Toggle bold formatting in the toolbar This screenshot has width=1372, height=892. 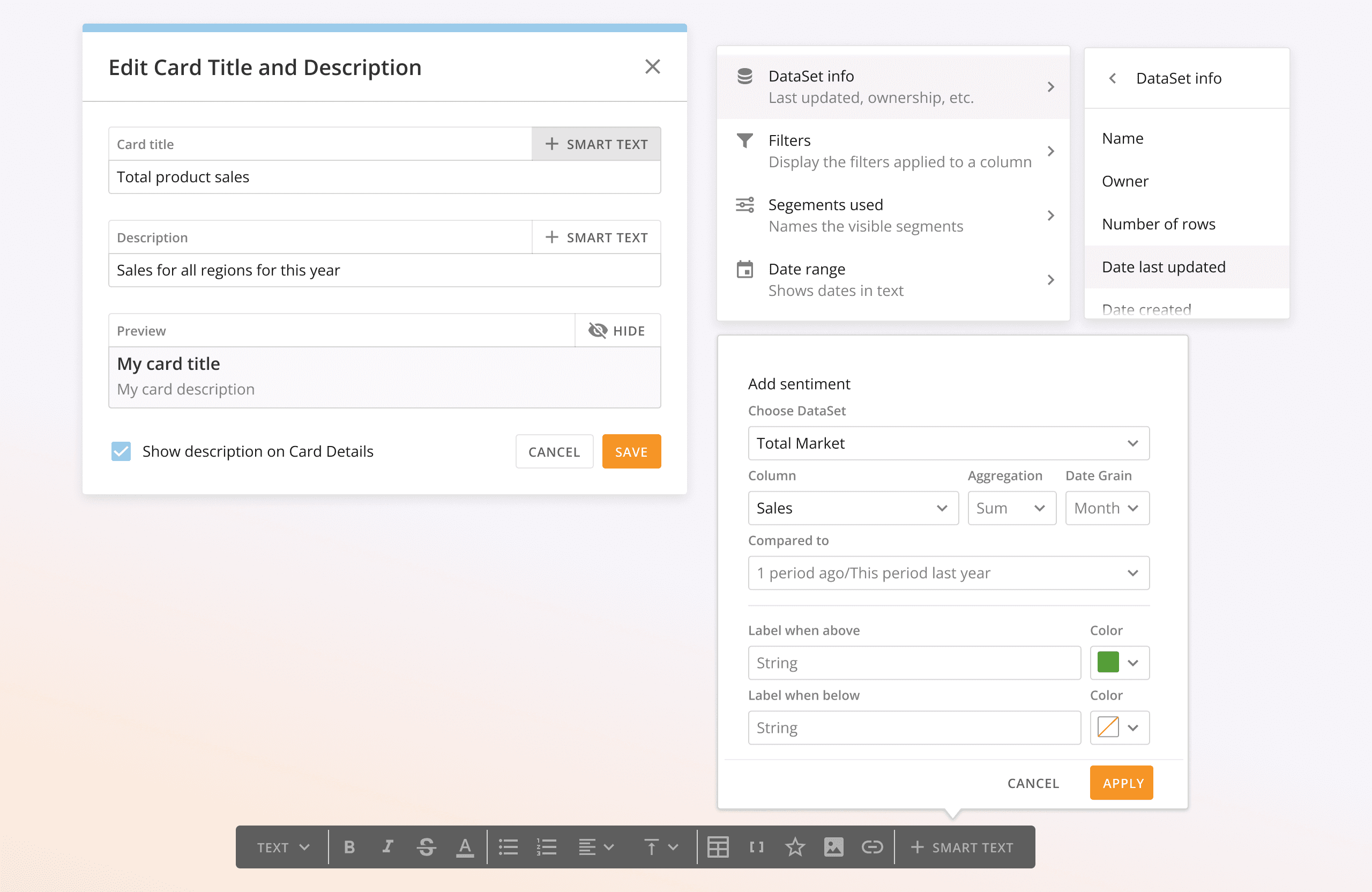[349, 846]
